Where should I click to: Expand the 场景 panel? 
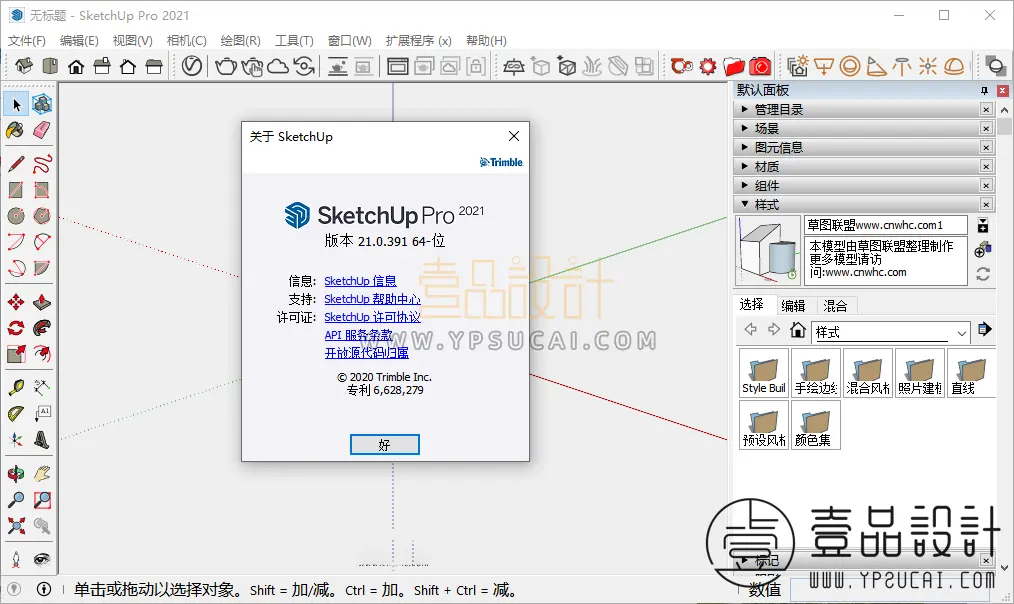pos(857,128)
